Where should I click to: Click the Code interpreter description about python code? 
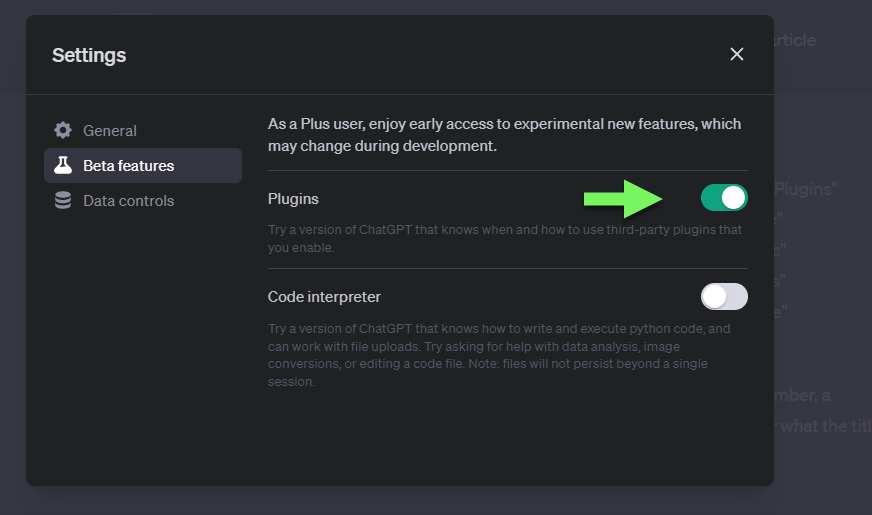pyautogui.click(x=500, y=355)
